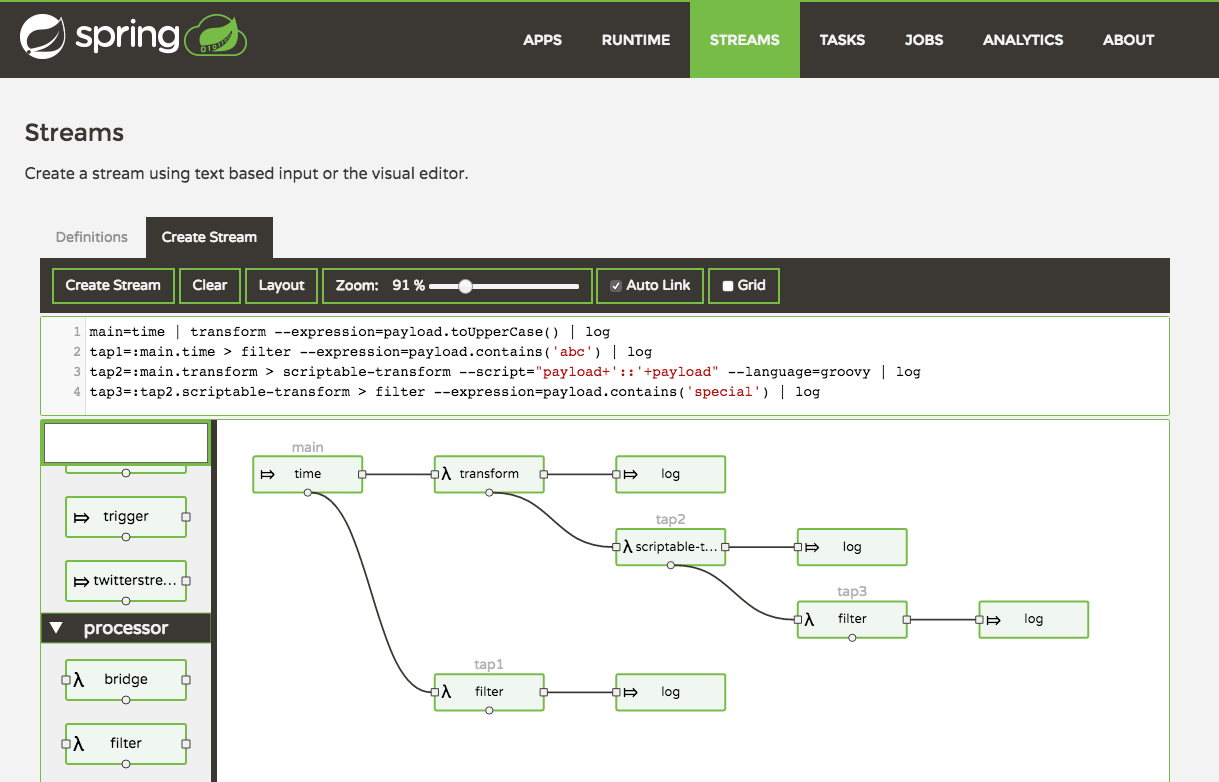Click the Zoom 91 % value
Screen dimensions: 1219x782
(408, 285)
